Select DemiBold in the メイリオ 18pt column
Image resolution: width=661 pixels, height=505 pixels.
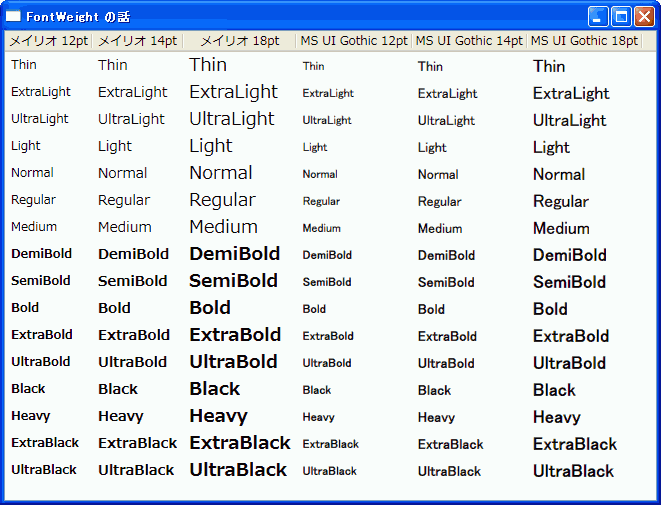[x=234, y=254]
